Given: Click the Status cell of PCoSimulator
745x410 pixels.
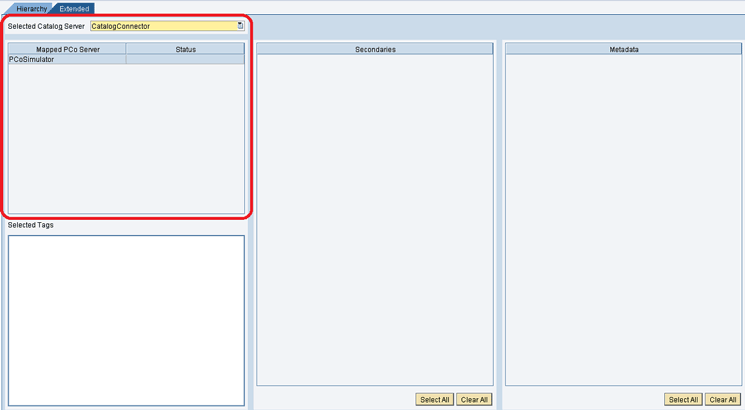Looking at the screenshot, I should coord(185,59).
